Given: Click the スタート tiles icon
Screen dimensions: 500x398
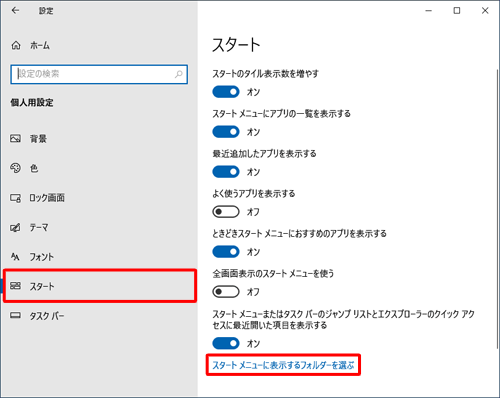Looking at the screenshot, I should 15,286.
